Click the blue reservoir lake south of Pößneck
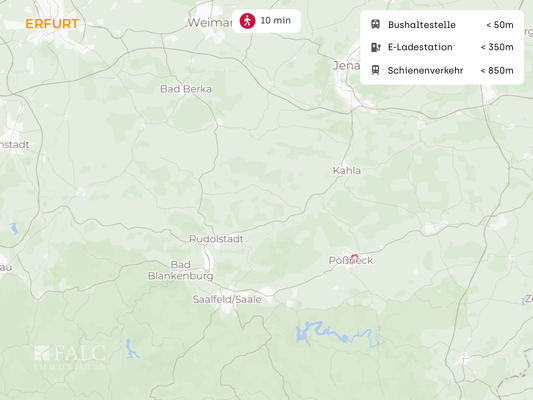 pyautogui.click(x=338, y=333)
